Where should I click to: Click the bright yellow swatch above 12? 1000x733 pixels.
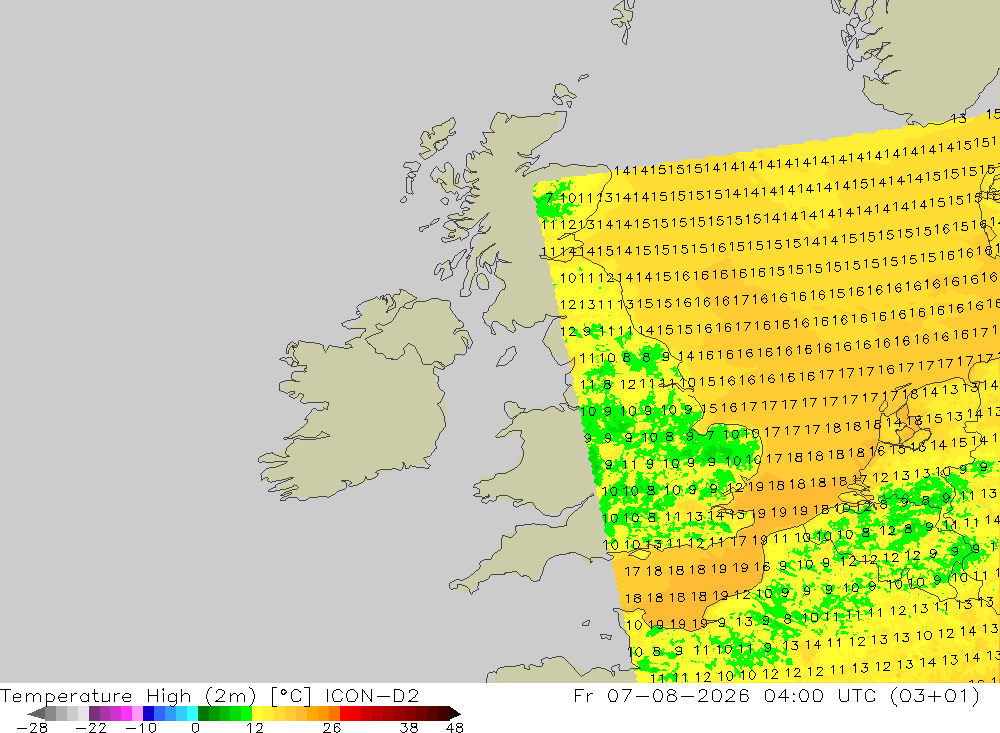pyautogui.click(x=258, y=713)
